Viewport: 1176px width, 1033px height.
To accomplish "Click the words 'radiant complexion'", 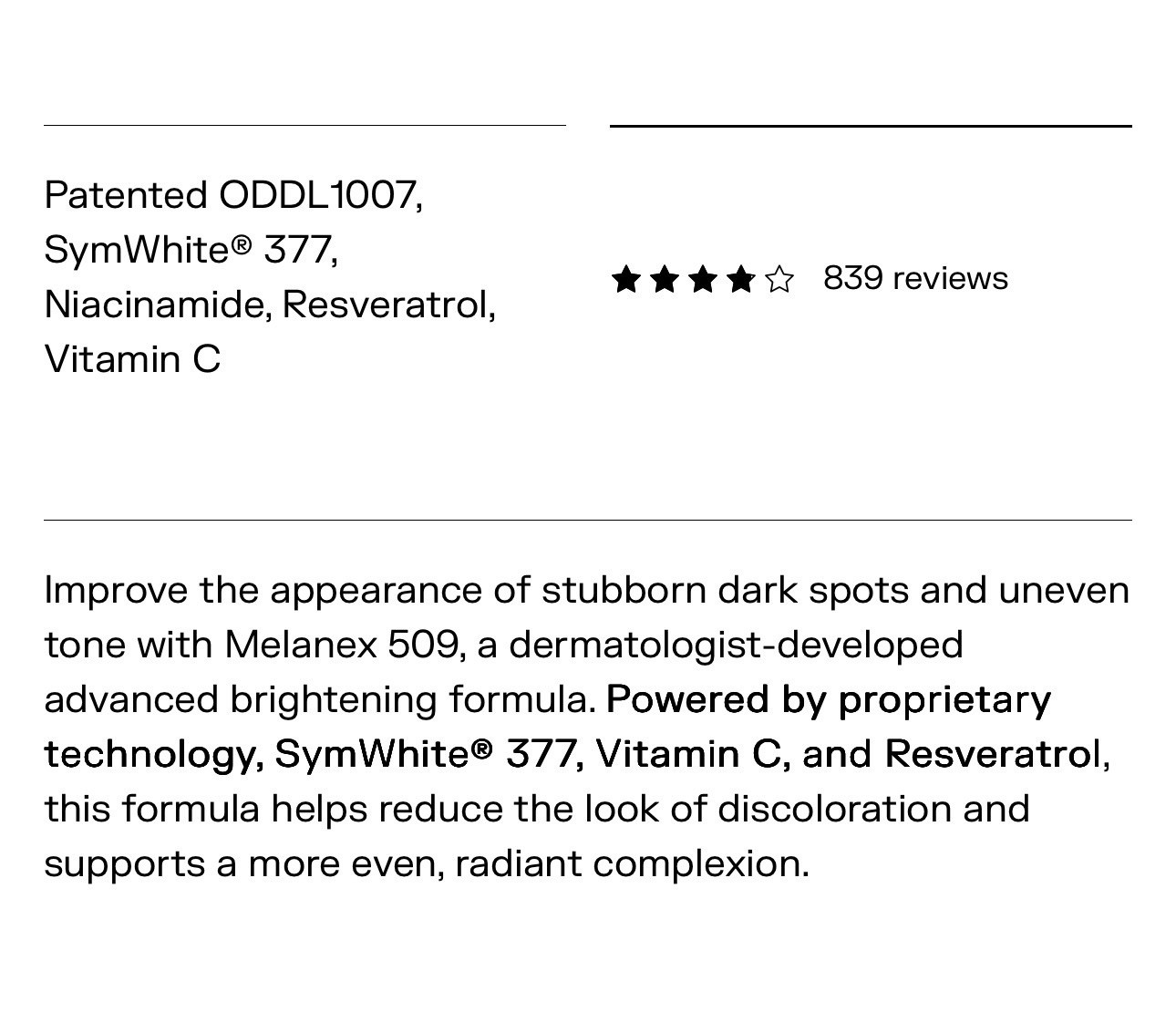I will 631,863.
